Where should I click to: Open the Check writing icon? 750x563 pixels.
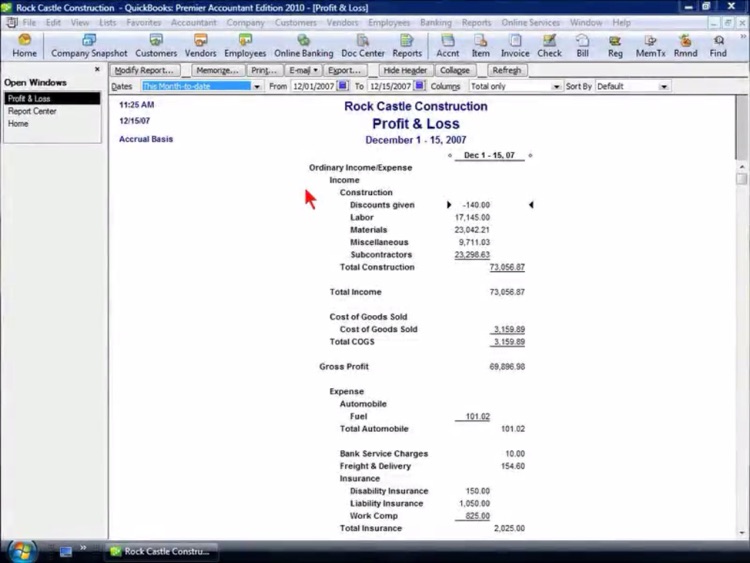coord(550,46)
